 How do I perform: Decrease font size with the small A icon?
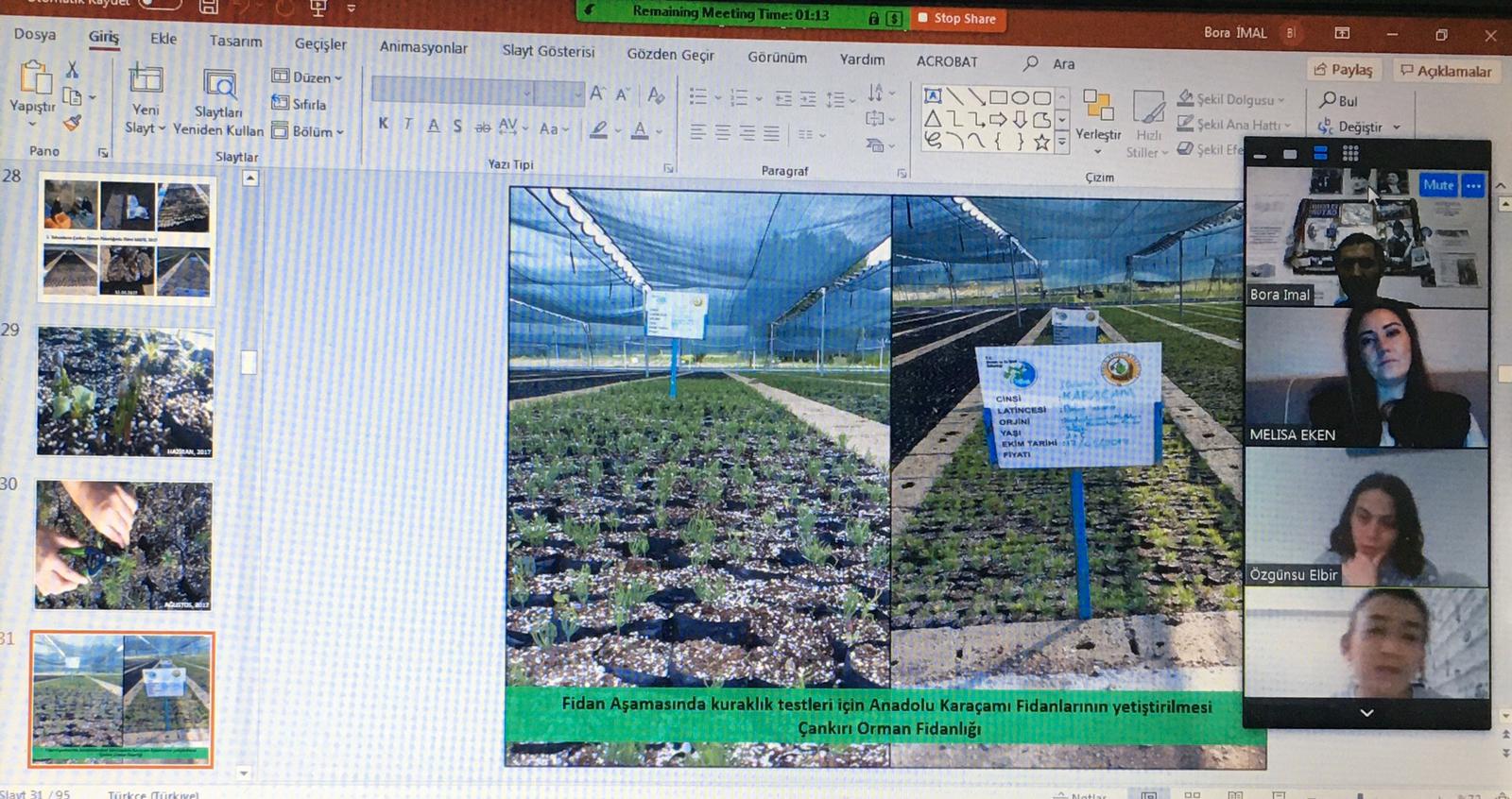pyautogui.click(x=623, y=94)
